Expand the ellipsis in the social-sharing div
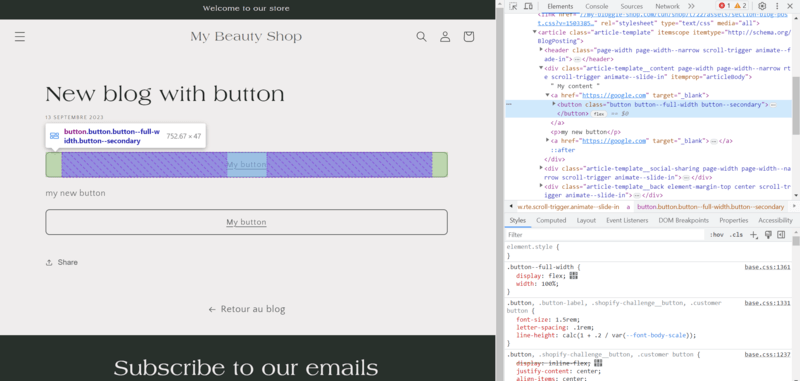Viewport: 800px width, 381px height. coord(686,177)
